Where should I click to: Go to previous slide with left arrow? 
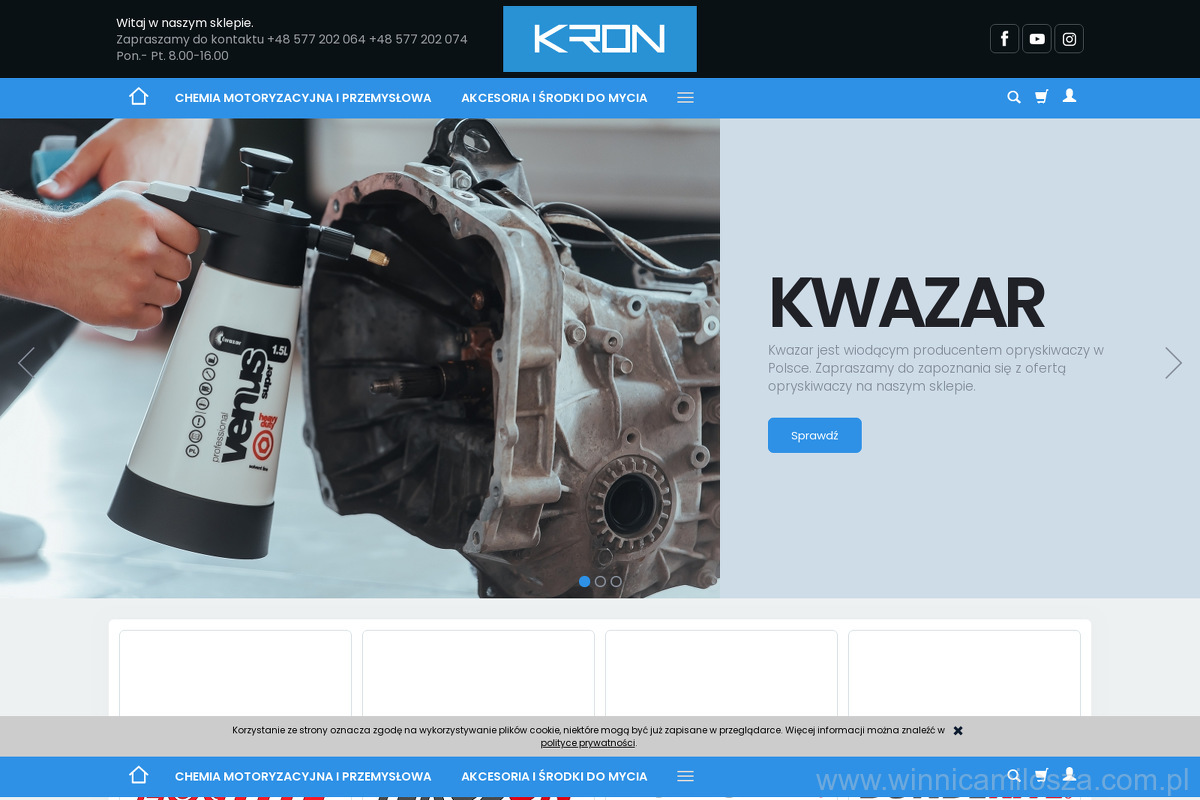pos(26,362)
